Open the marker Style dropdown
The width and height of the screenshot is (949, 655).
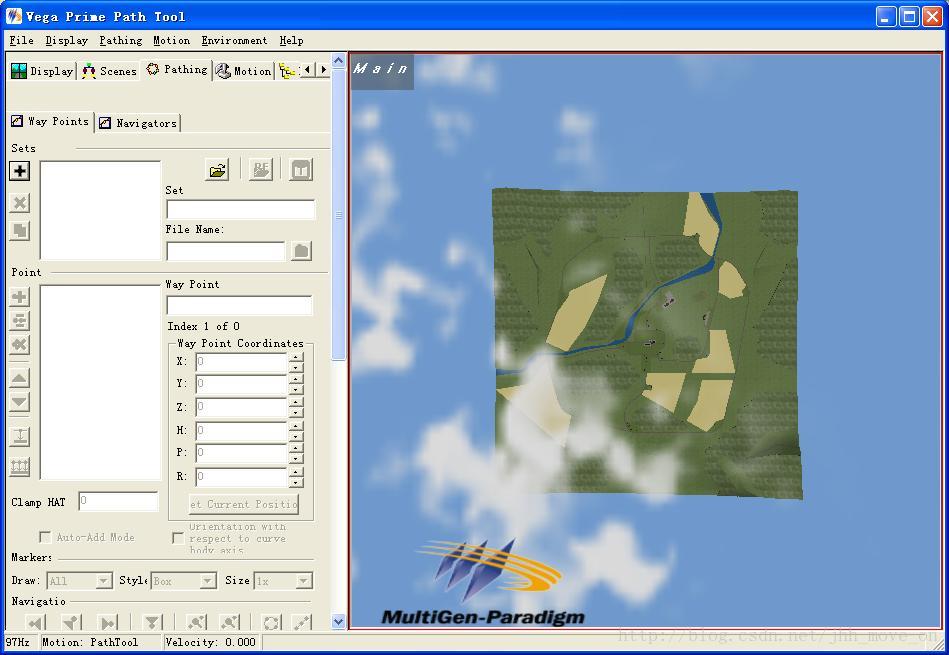click(x=208, y=581)
